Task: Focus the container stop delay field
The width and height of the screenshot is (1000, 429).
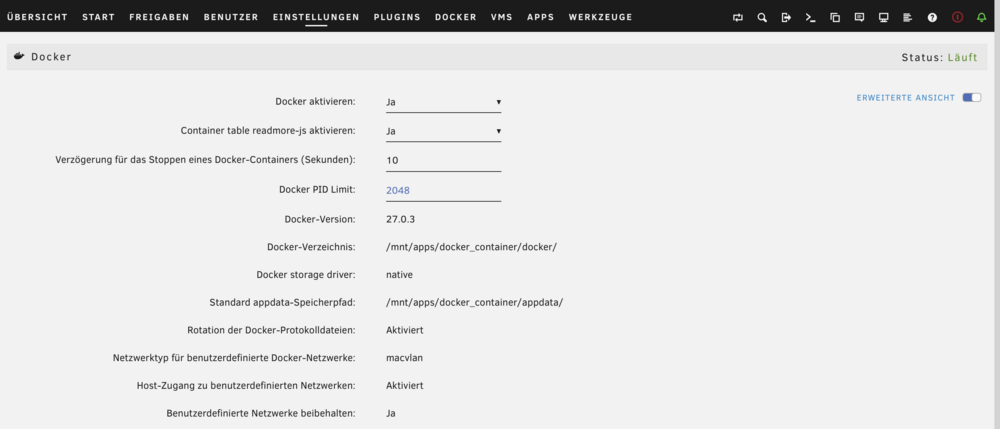Action: pyautogui.click(x=443, y=160)
